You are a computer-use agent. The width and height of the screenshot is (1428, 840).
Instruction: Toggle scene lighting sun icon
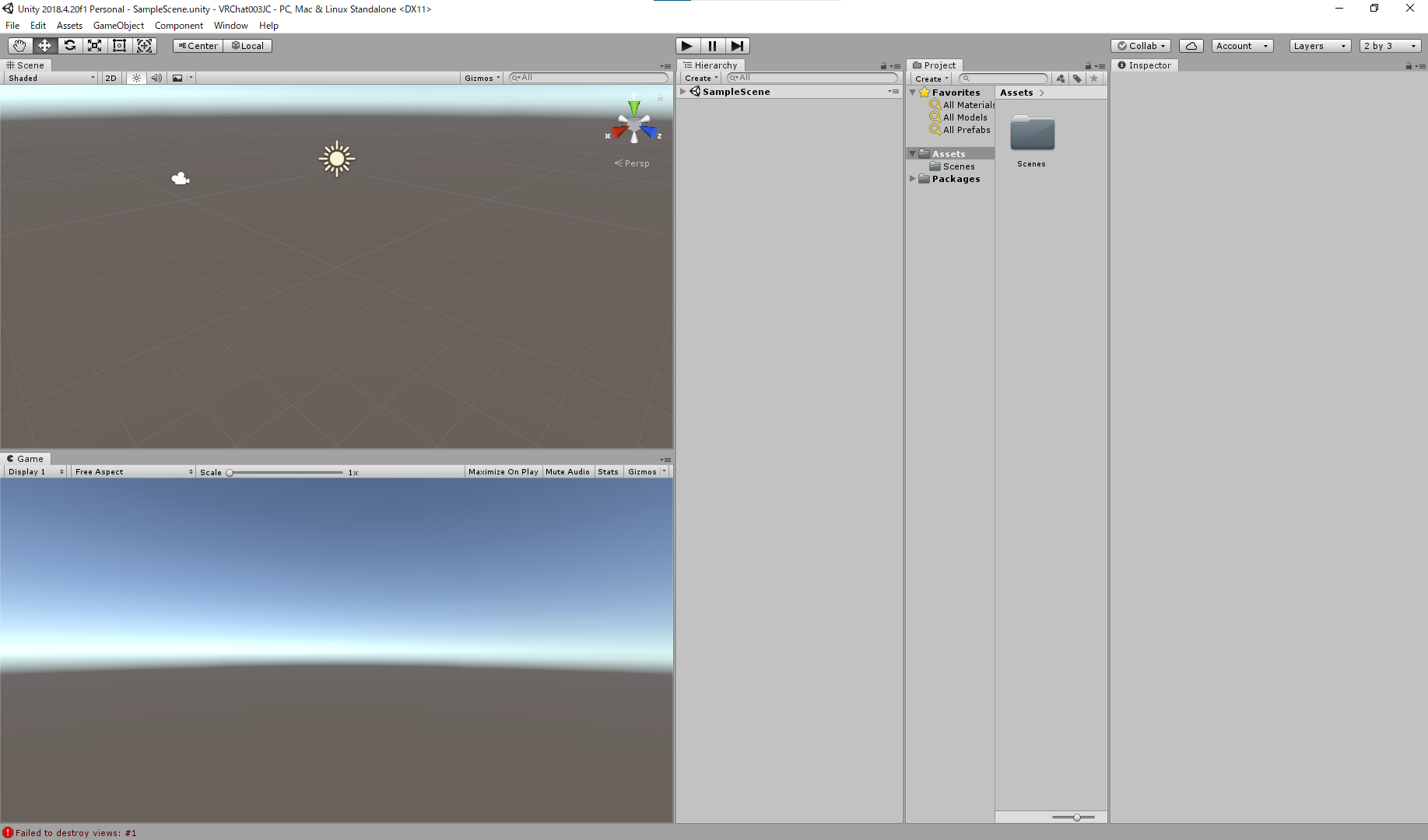[136, 78]
